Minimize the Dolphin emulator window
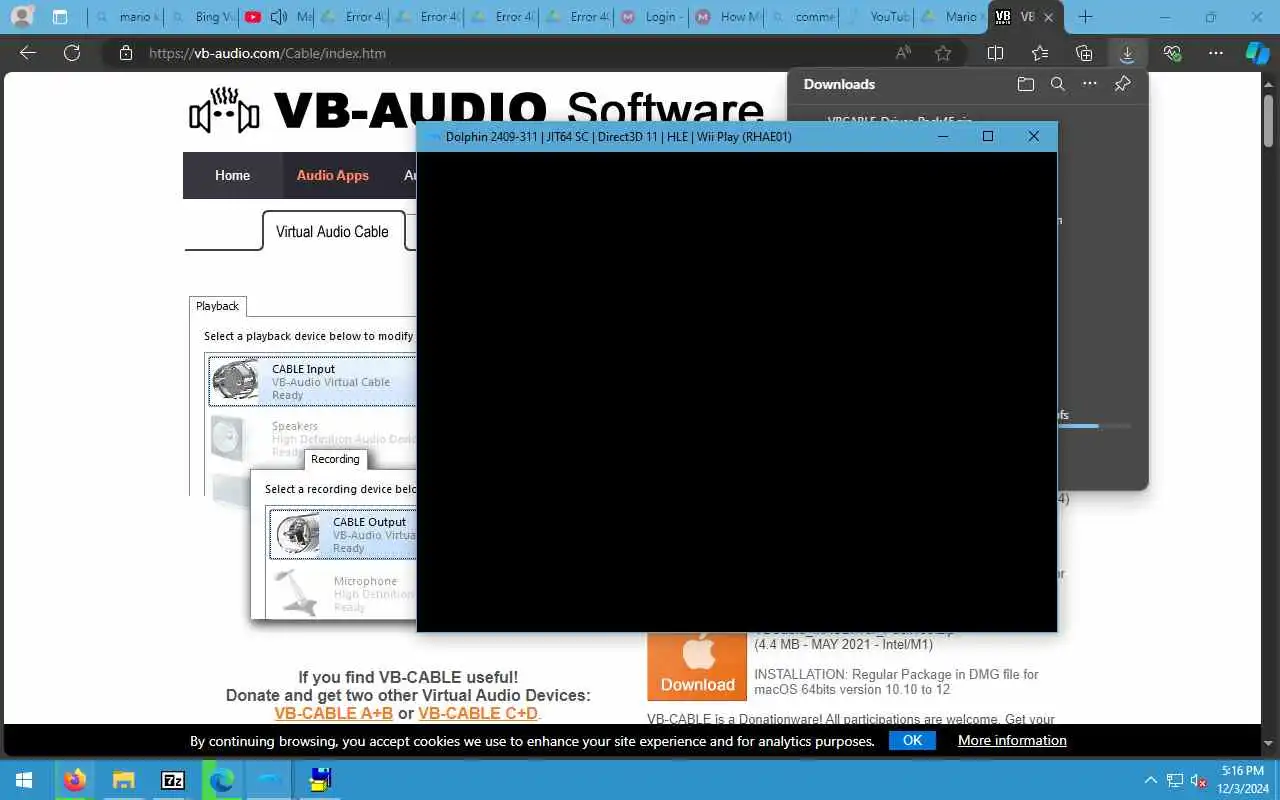The height and width of the screenshot is (800, 1280). point(943,136)
